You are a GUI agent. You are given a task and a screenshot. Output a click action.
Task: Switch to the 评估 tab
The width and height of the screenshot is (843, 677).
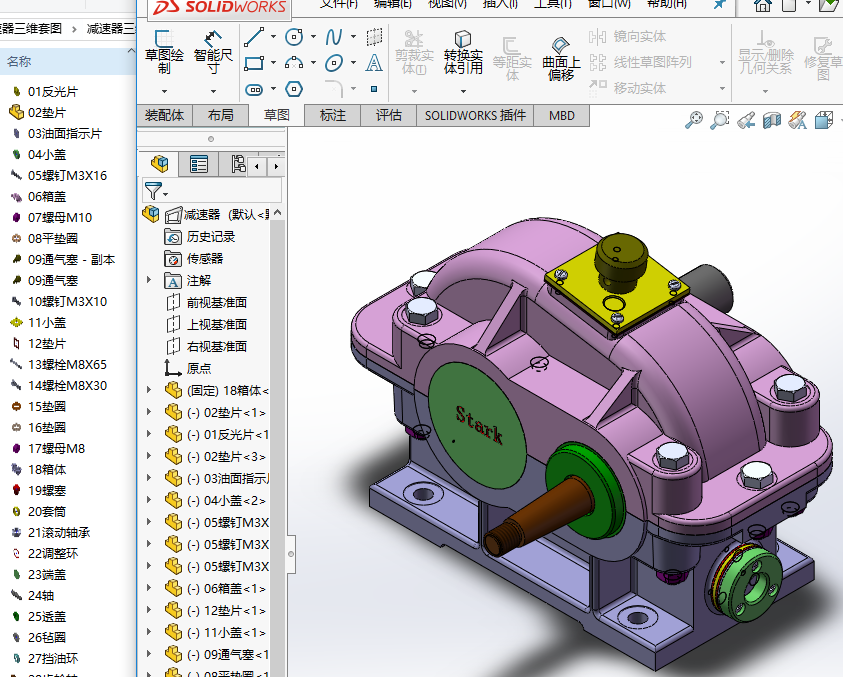(389, 115)
